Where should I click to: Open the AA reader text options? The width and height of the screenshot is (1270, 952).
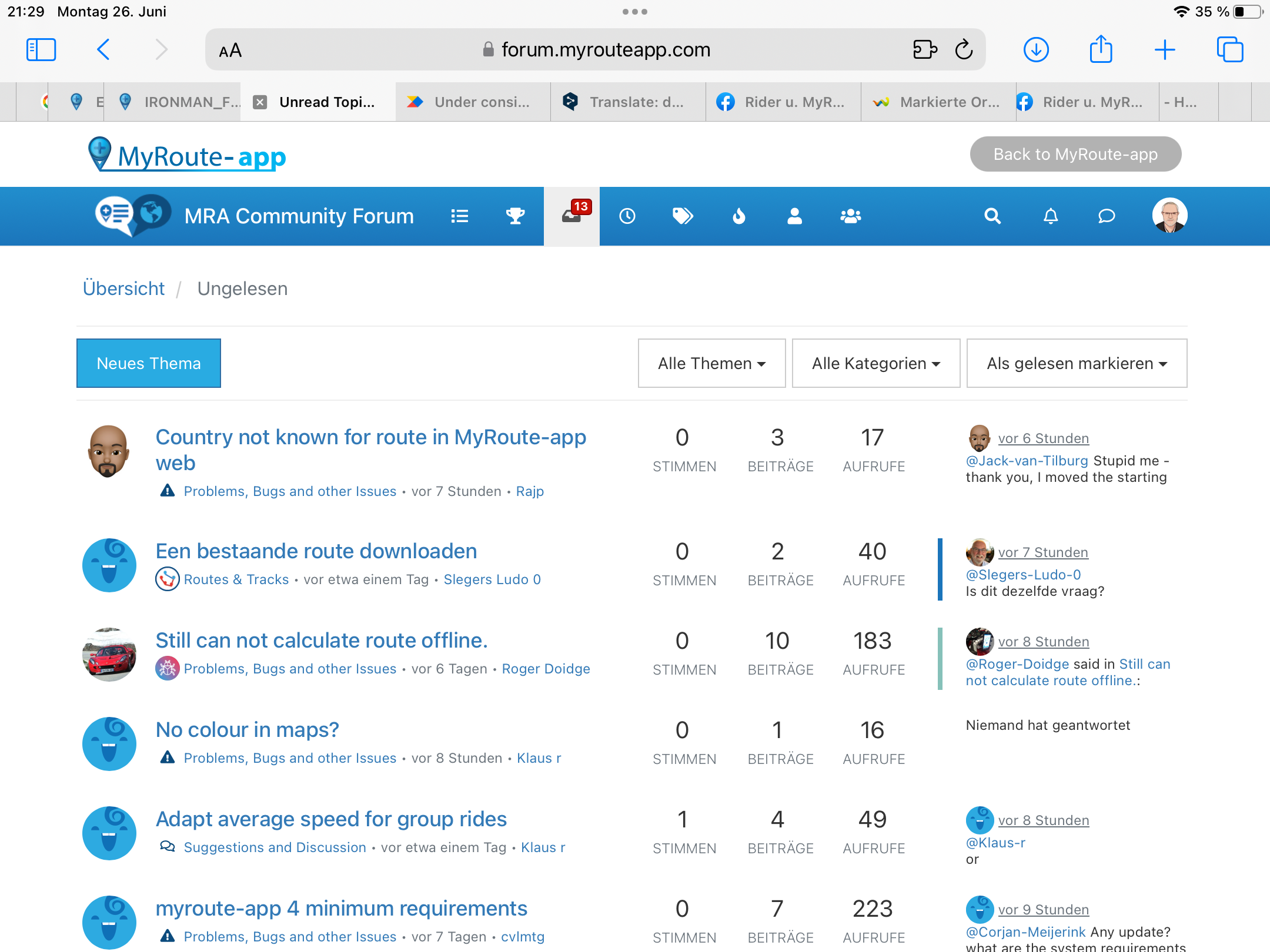[x=230, y=51]
